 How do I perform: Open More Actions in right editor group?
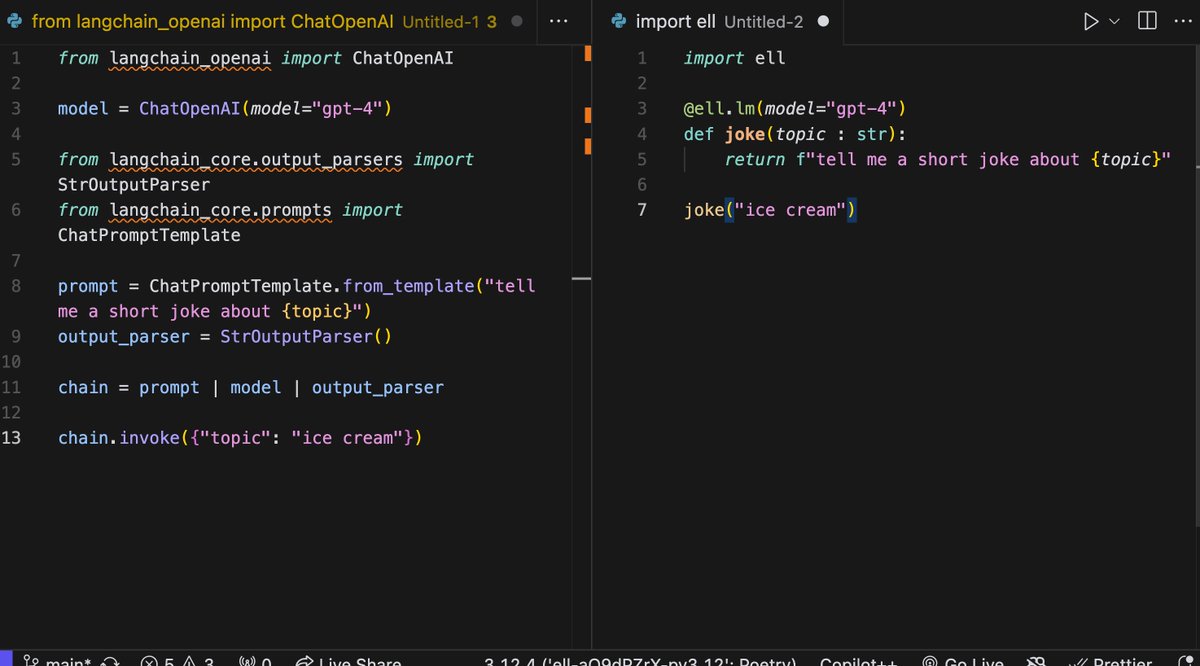click(x=1185, y=21)
